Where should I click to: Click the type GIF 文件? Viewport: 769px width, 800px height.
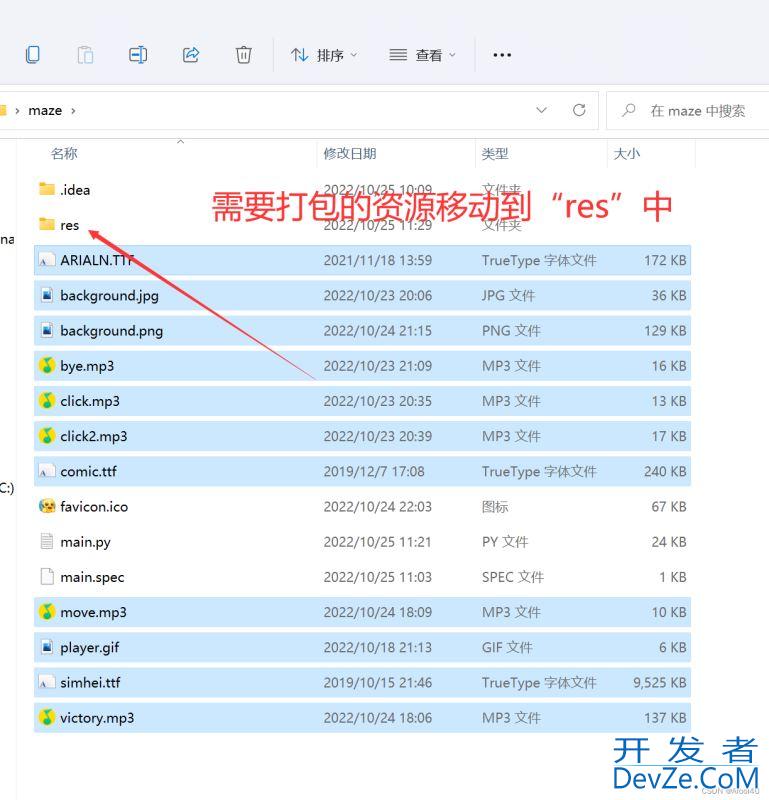click(x=507, y=647)
